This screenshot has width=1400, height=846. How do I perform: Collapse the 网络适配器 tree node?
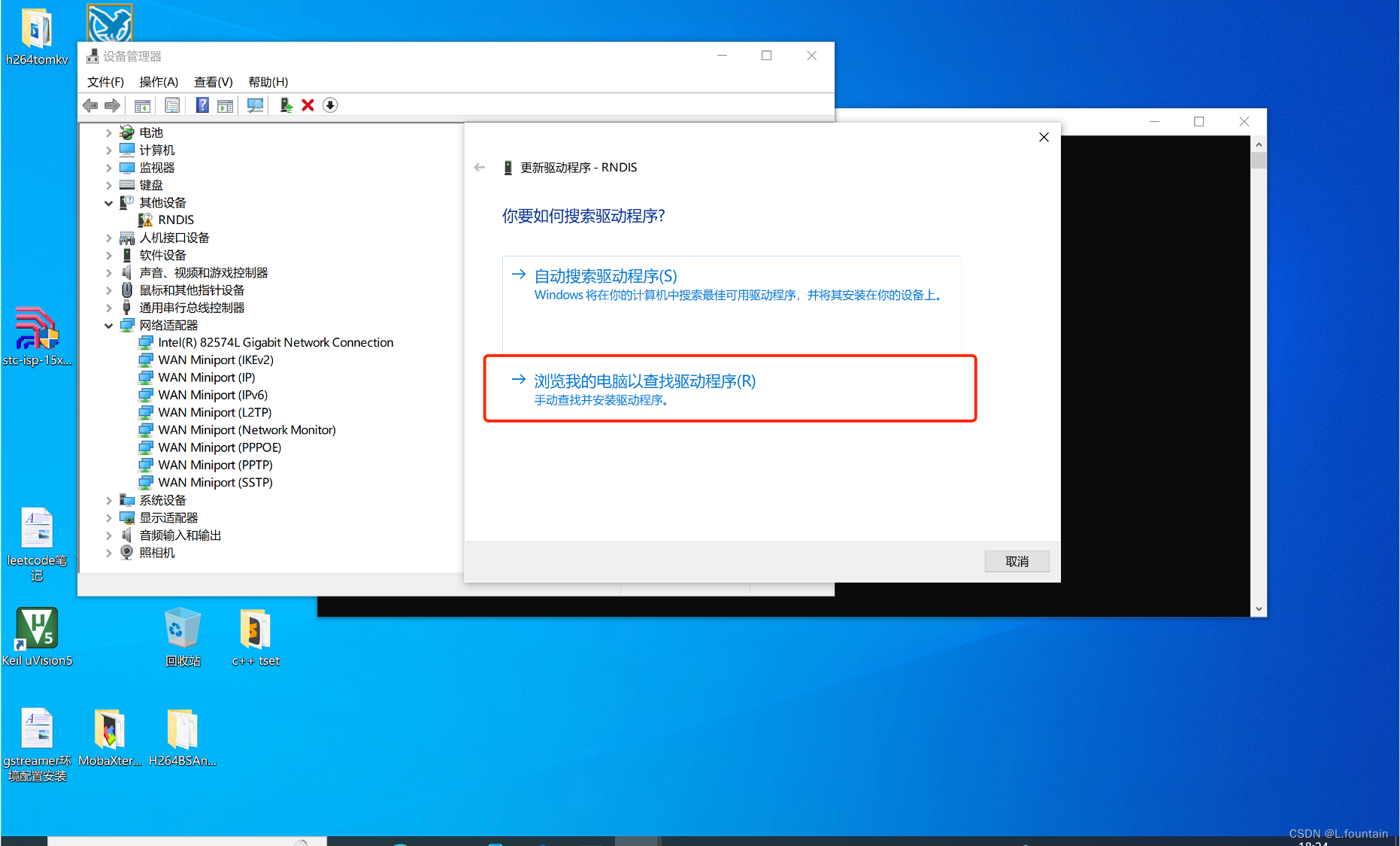point(109,326)
